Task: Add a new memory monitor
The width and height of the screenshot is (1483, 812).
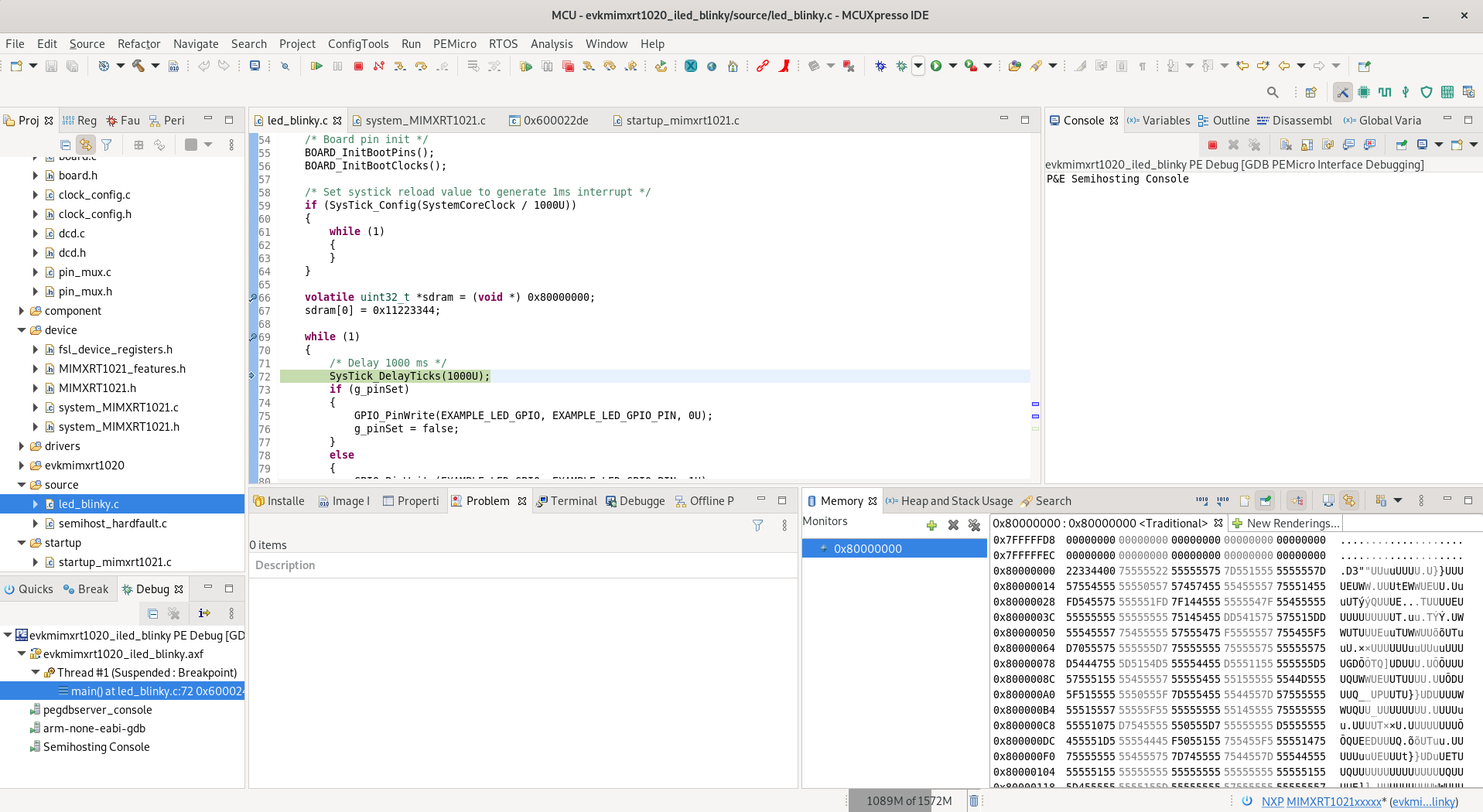Action: (931, 526)
